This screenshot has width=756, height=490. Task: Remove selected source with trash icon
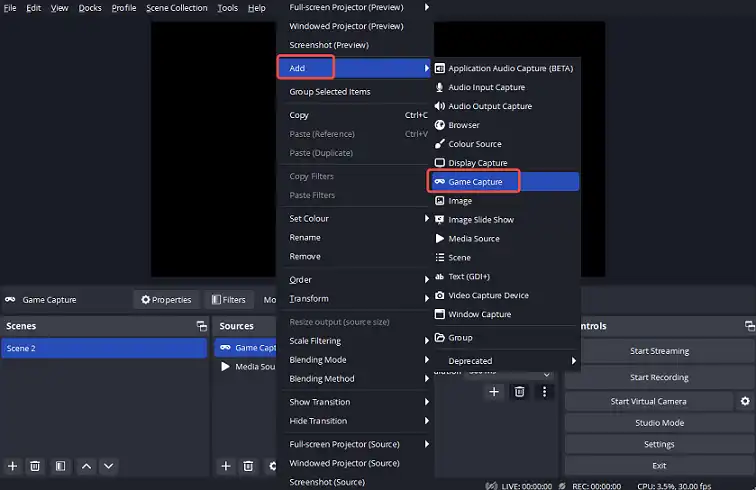[x=248, y=466]
